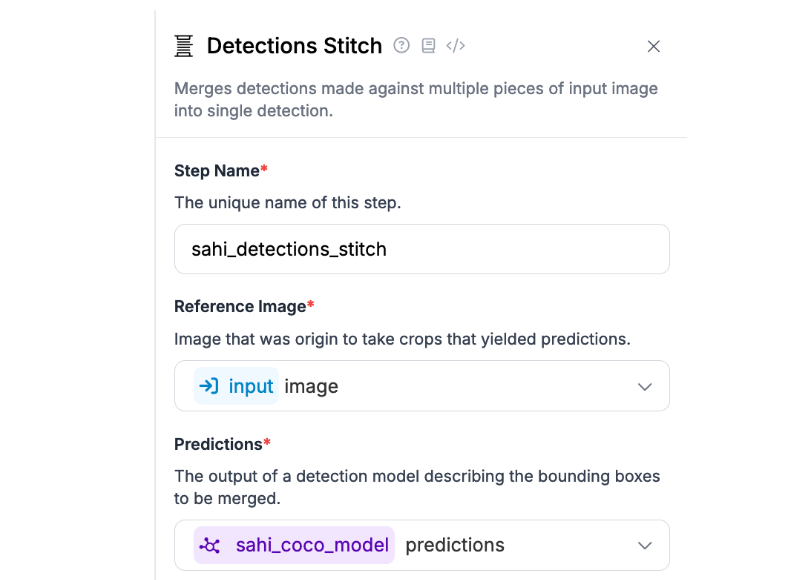
Task: Click the Detections Stitch block icon
Action: coord(184,46)
